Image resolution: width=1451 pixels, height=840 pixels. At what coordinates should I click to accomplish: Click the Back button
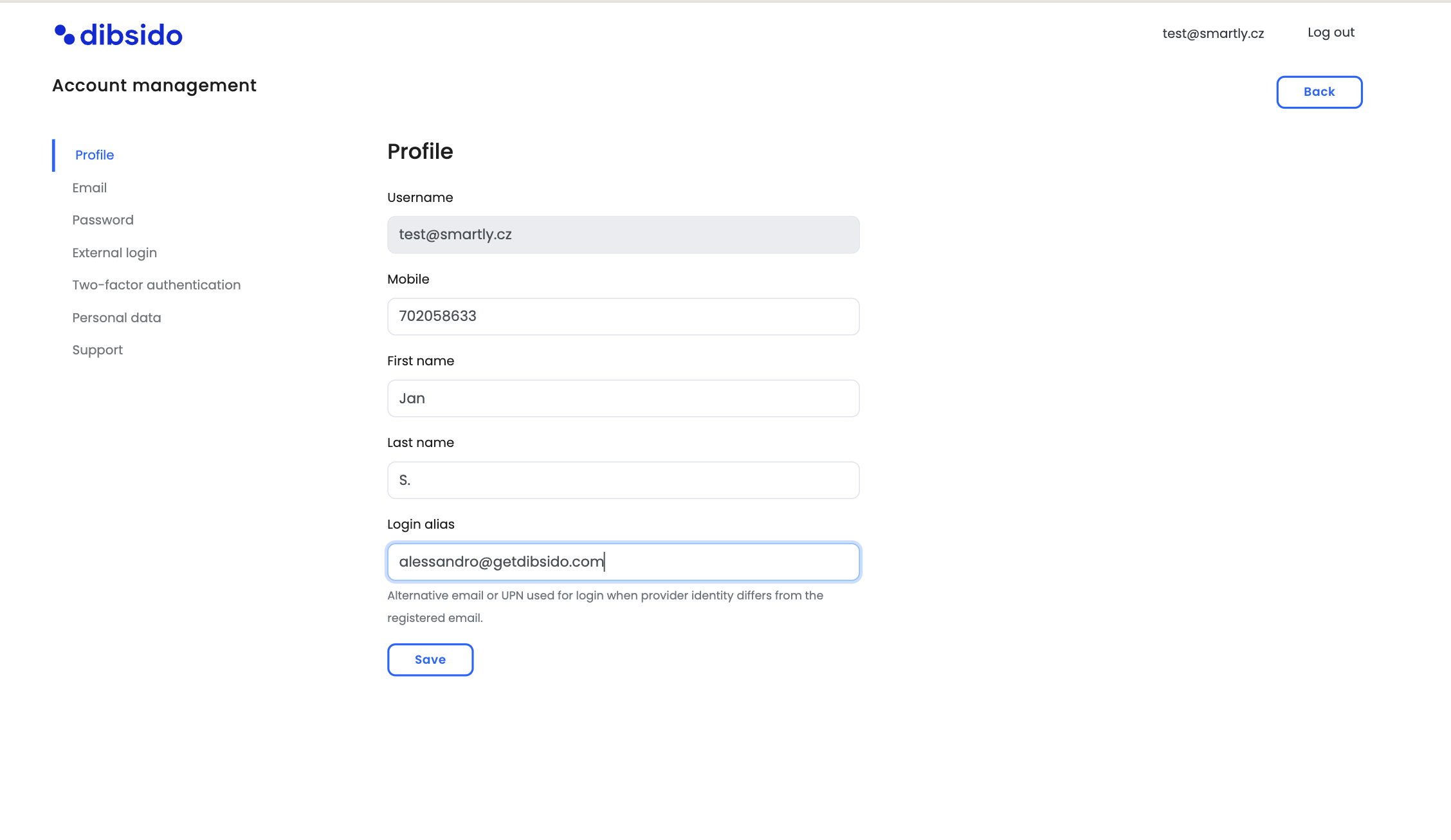click(x=1319, y=92)
